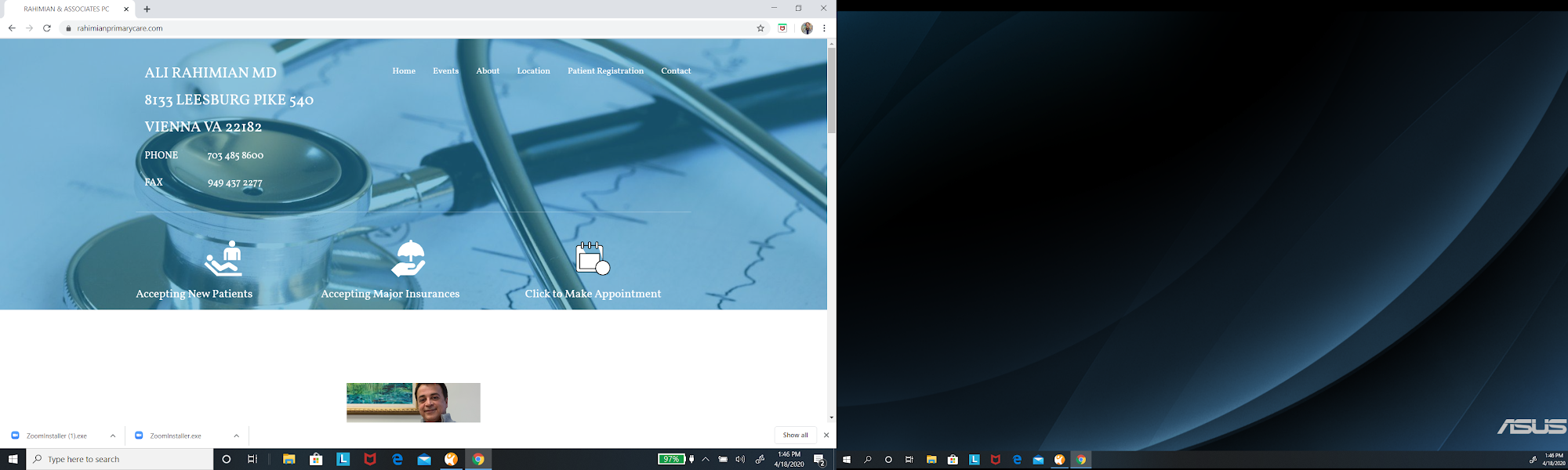1568x470 pixels.
Task: Open the Chrome profile avatar
Action: 807,28
